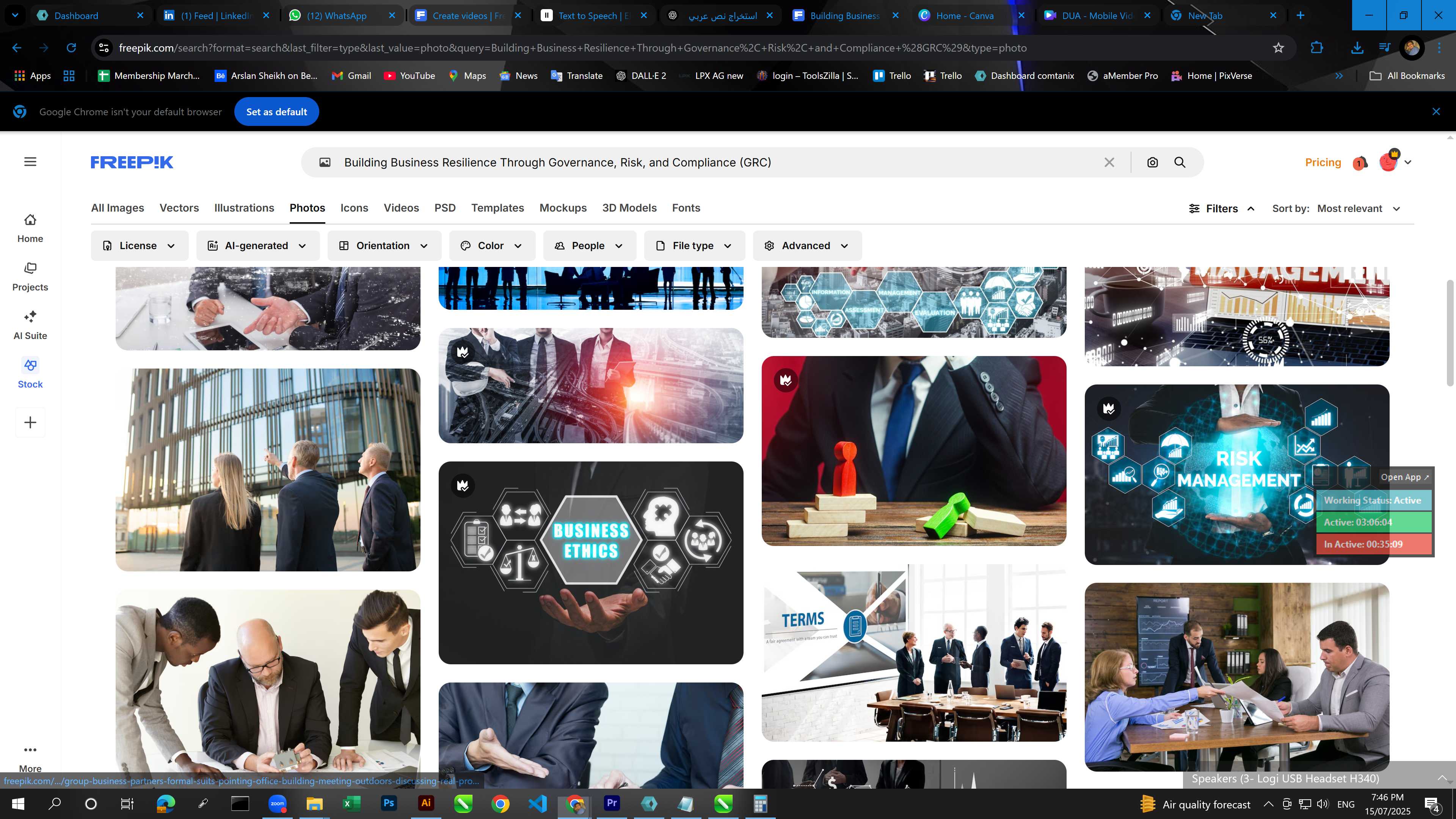1456x819 pixels.
Task: Open the Freepik hamburger menu
Action: coord(30,162)
